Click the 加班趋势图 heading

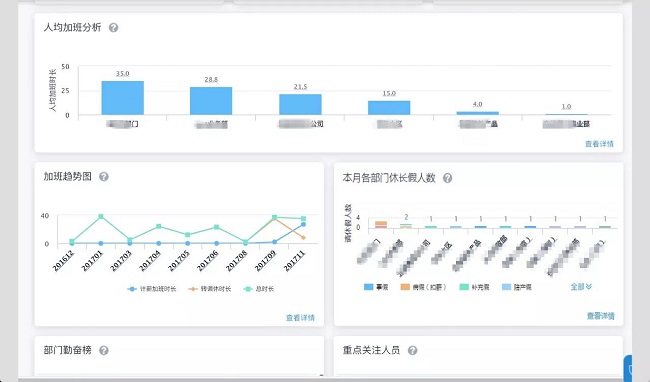pyautogui.click(x=68, y=176)
